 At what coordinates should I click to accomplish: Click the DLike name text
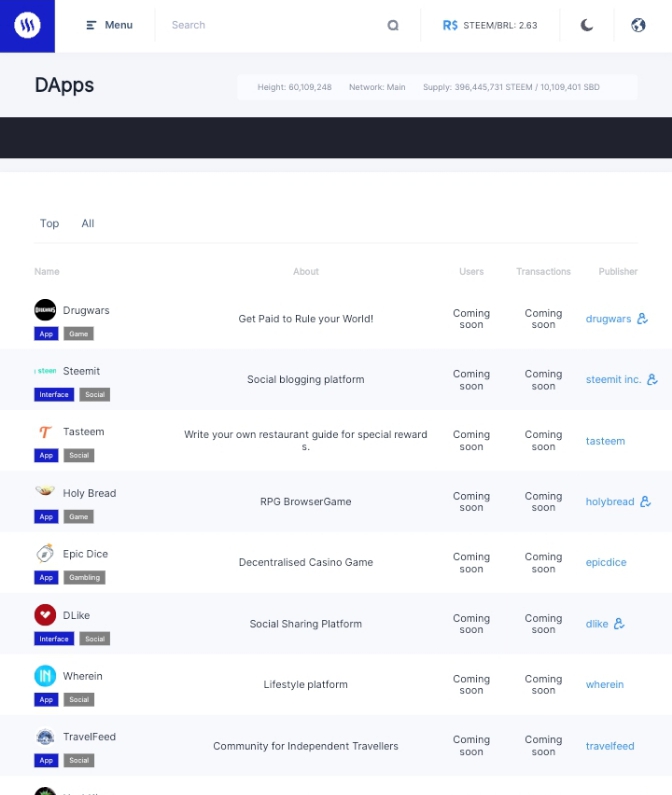(76, 616)
